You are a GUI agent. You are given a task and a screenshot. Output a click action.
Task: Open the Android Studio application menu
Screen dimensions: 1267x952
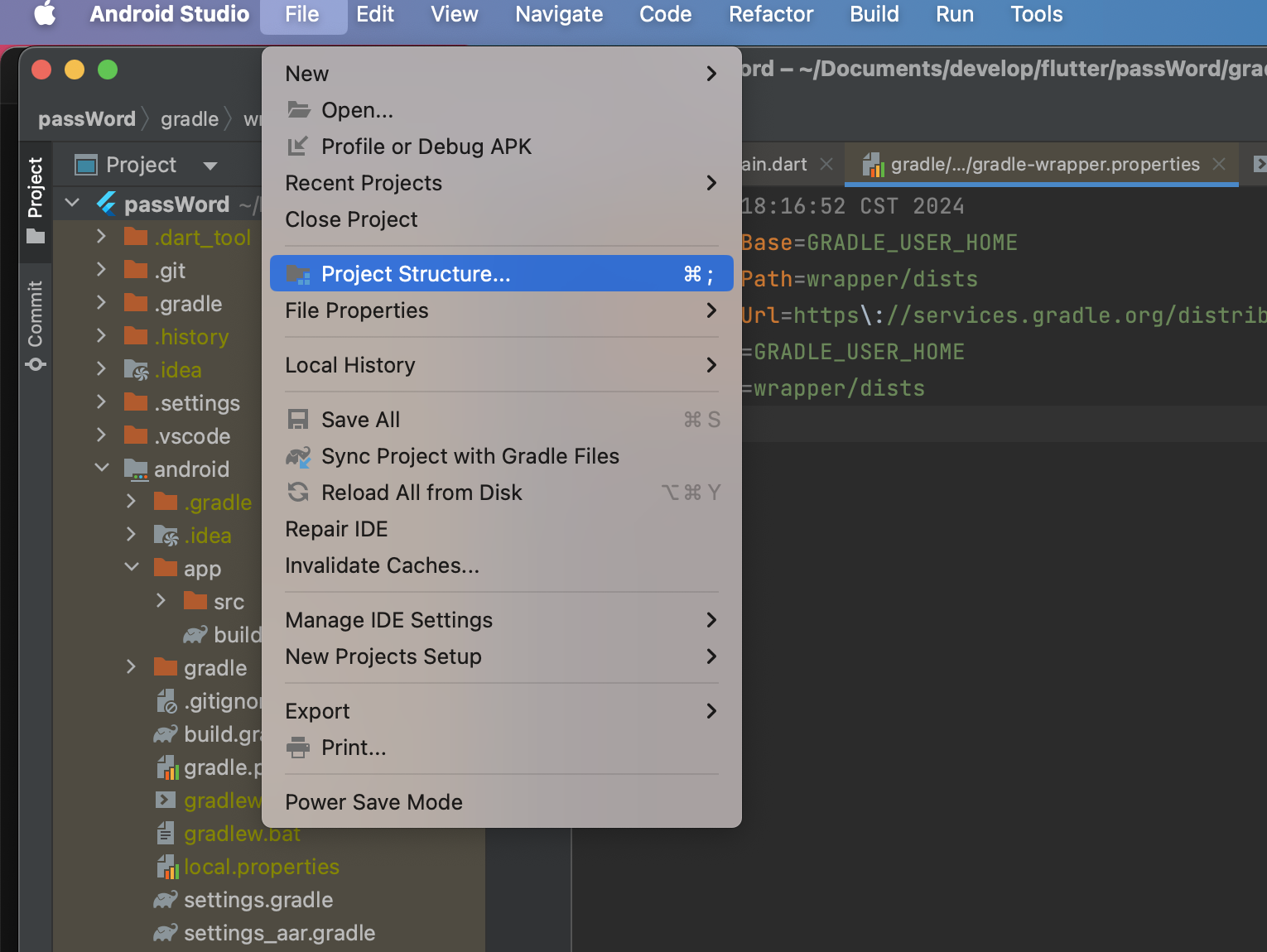click(x=169, y=14)
